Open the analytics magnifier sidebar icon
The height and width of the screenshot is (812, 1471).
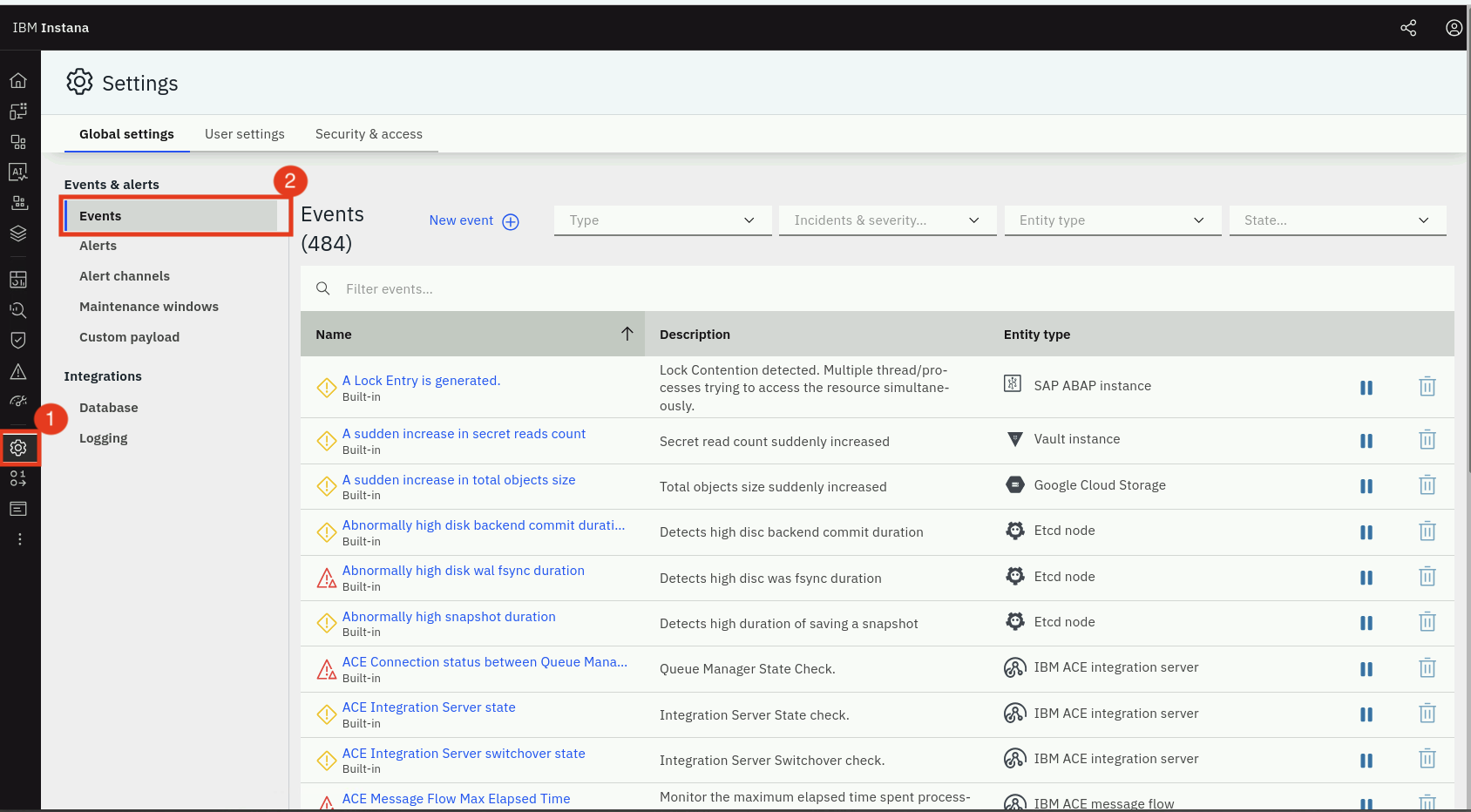[x=18, y=310]
